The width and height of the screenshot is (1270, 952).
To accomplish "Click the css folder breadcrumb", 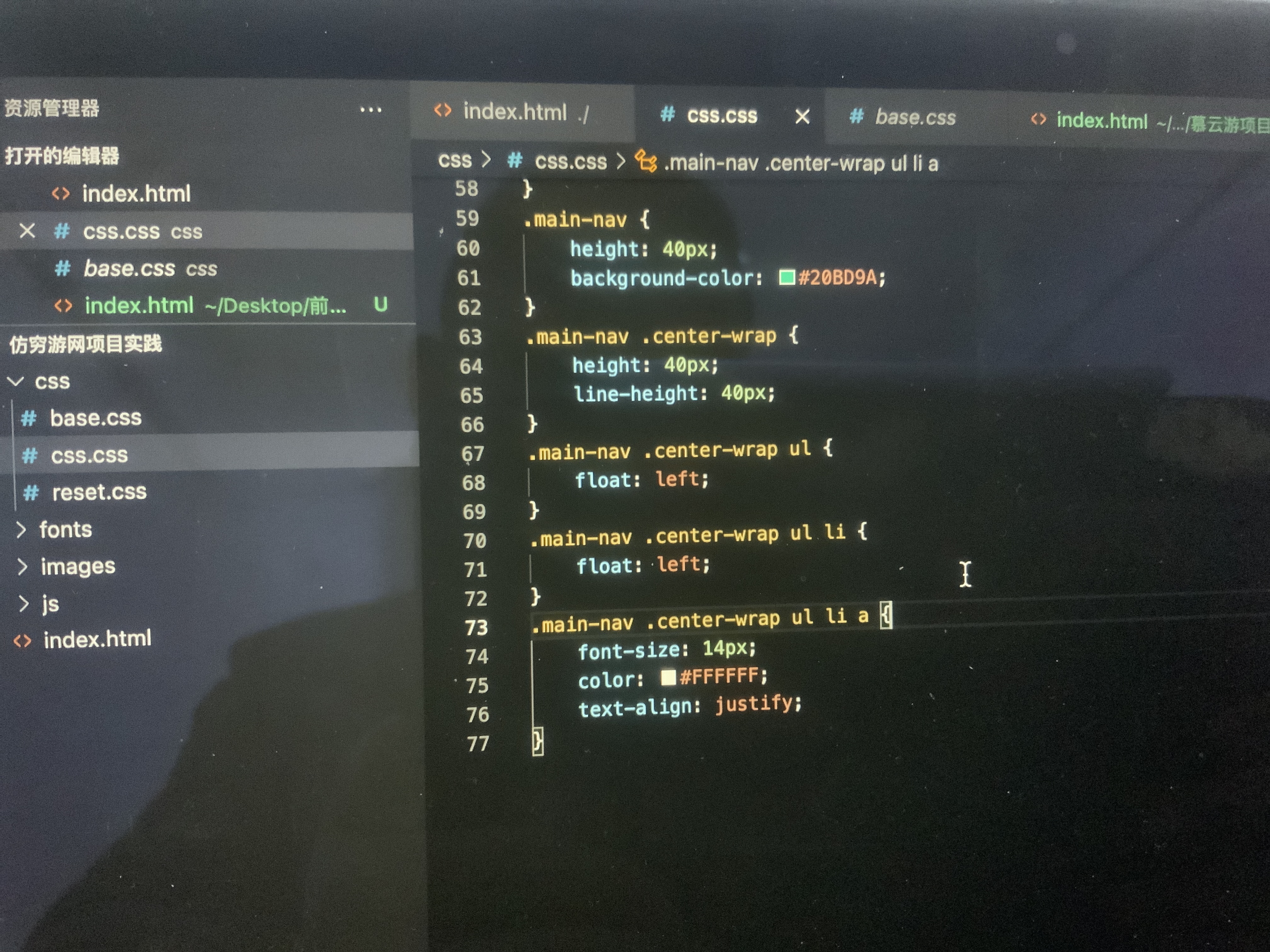I will pos(454,160).
